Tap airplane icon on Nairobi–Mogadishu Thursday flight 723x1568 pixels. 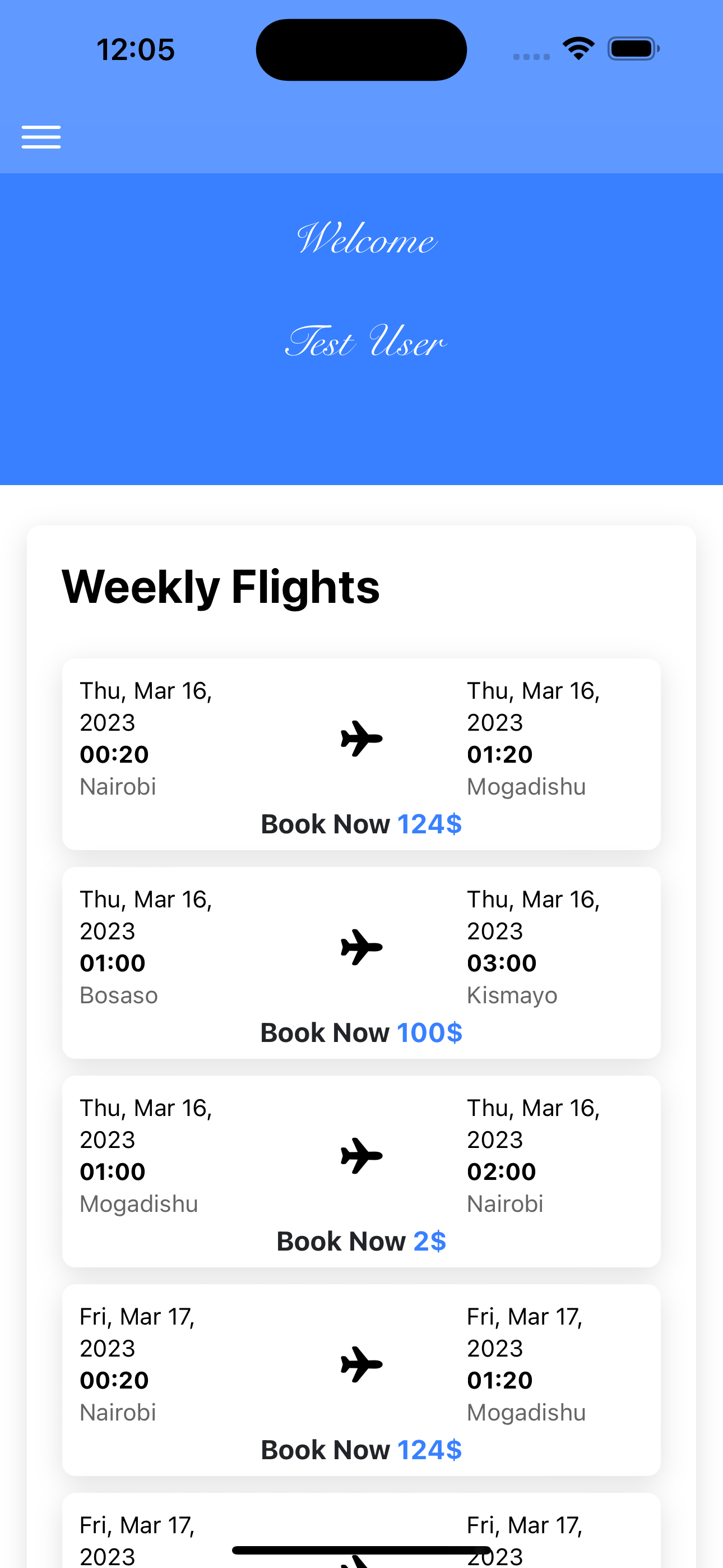click(x=361, y=739)
